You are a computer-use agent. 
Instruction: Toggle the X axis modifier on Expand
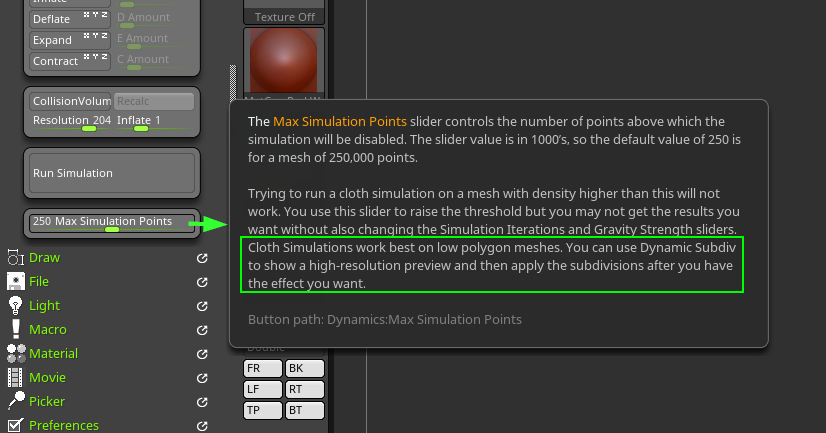click(86, 36)
